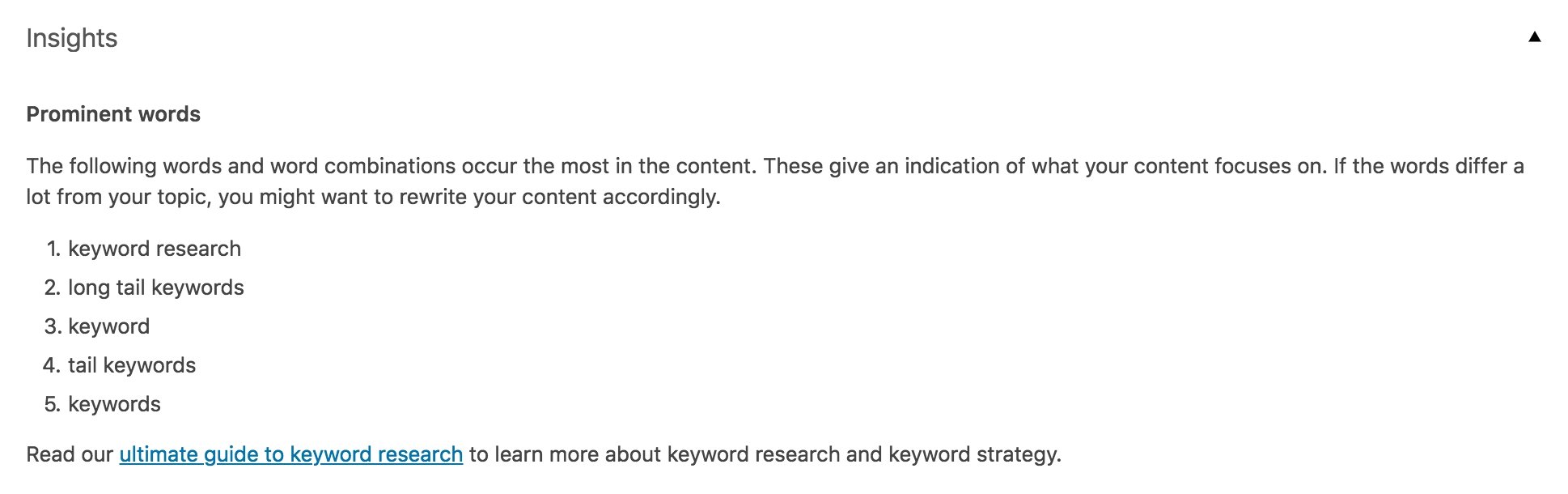The image size is (1568, 494).
Task: Click the number 5 list marker
Action: click(x=53, y=404)
